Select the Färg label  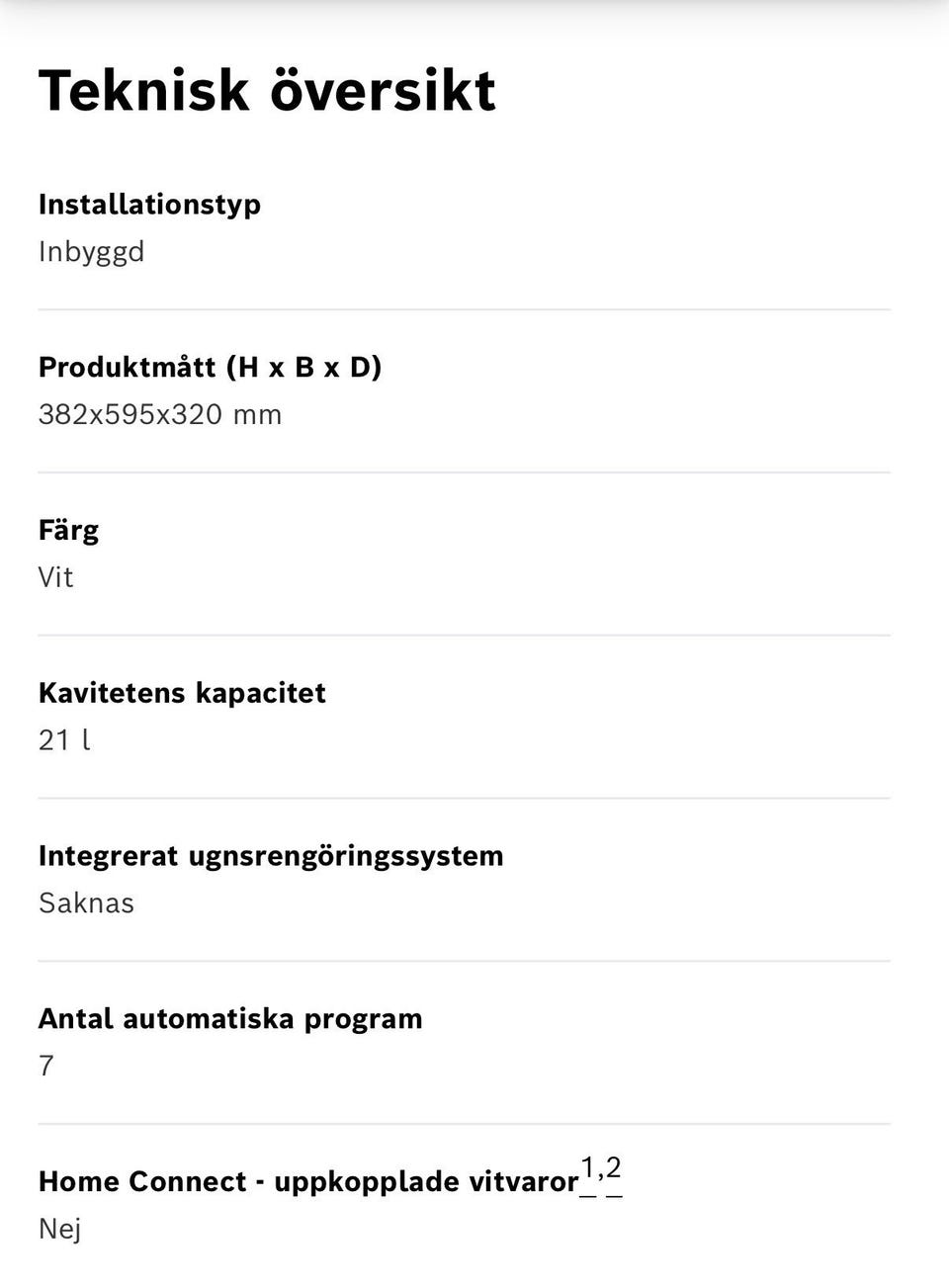coord(68,531)
